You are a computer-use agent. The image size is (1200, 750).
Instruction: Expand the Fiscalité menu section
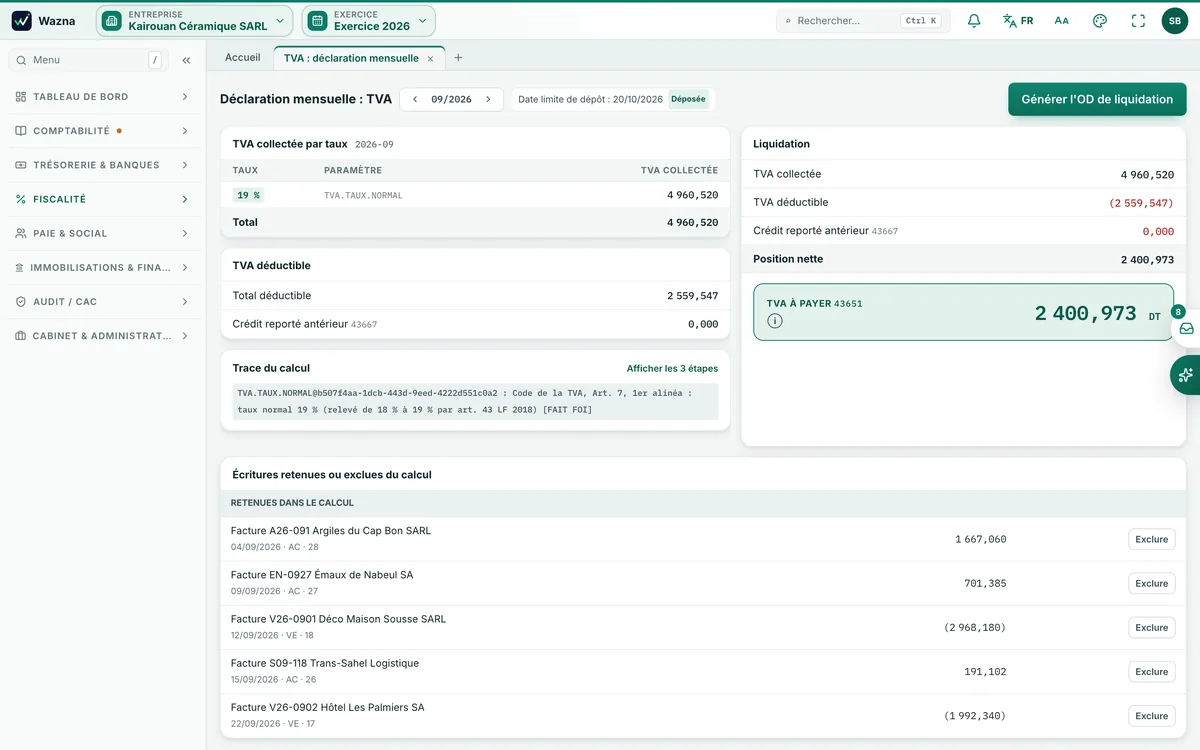[103, 199]
